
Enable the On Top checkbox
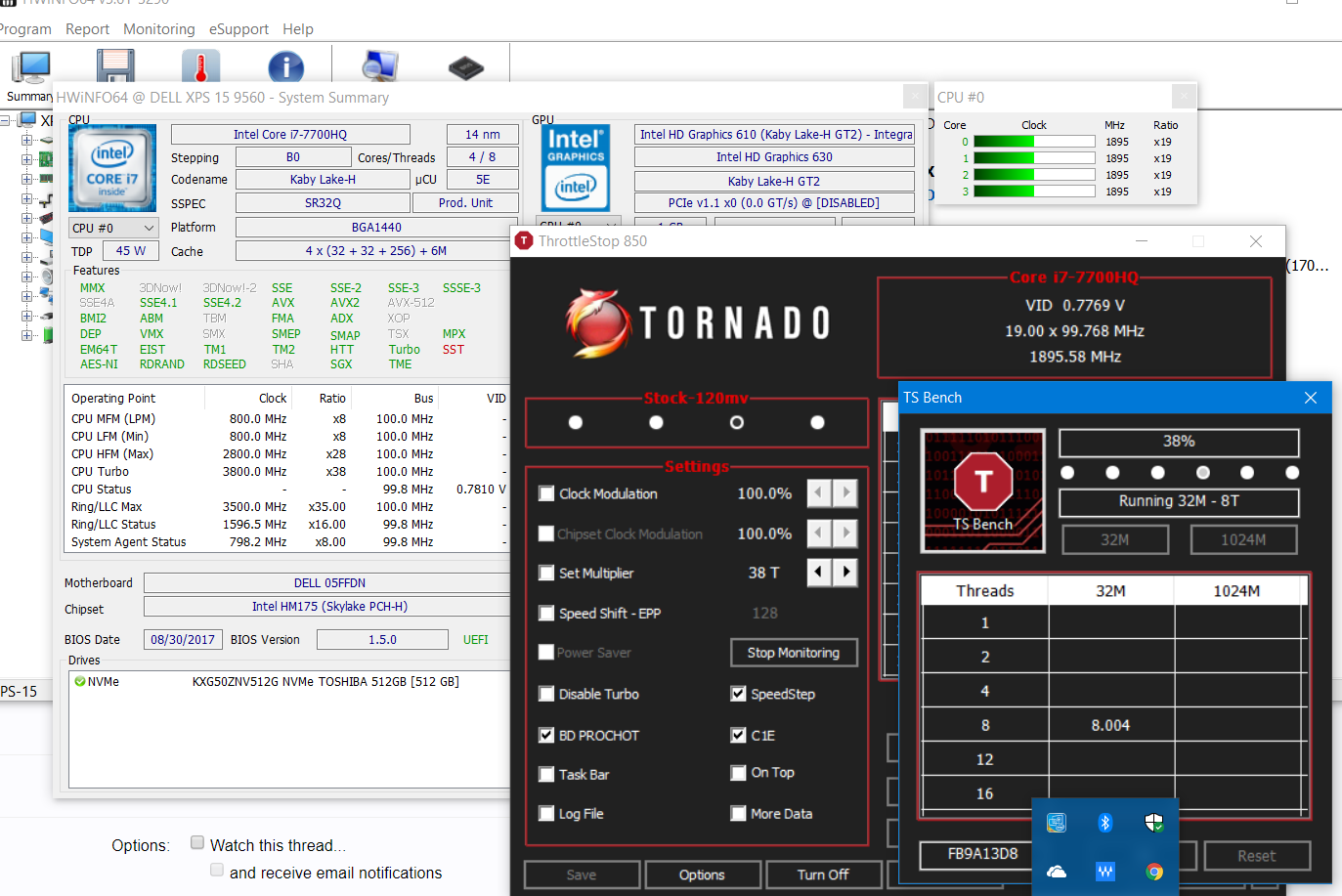point(738,772)
